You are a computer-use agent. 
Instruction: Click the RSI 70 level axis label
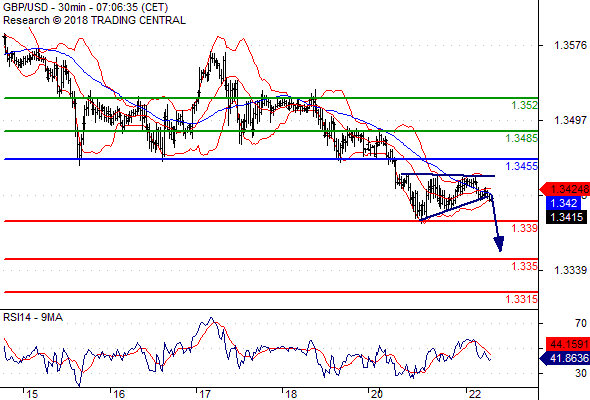[581, 323]
